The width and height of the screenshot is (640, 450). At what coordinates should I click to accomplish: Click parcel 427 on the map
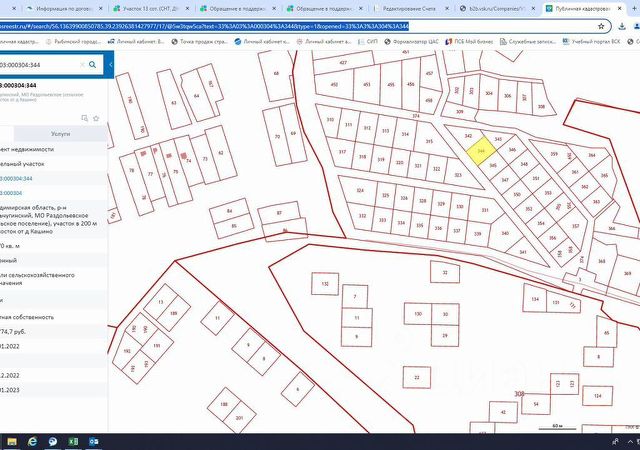point(343,62)
